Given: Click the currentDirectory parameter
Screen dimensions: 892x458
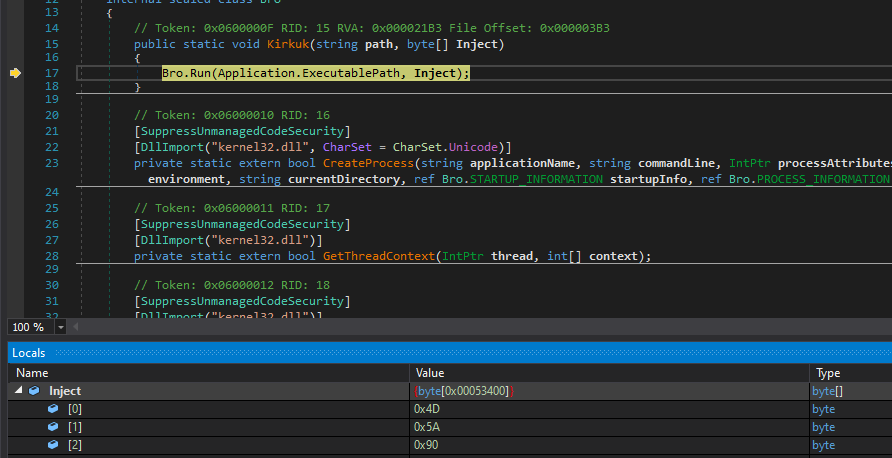Looking at the screenshot, I should [x=344, y=179].
